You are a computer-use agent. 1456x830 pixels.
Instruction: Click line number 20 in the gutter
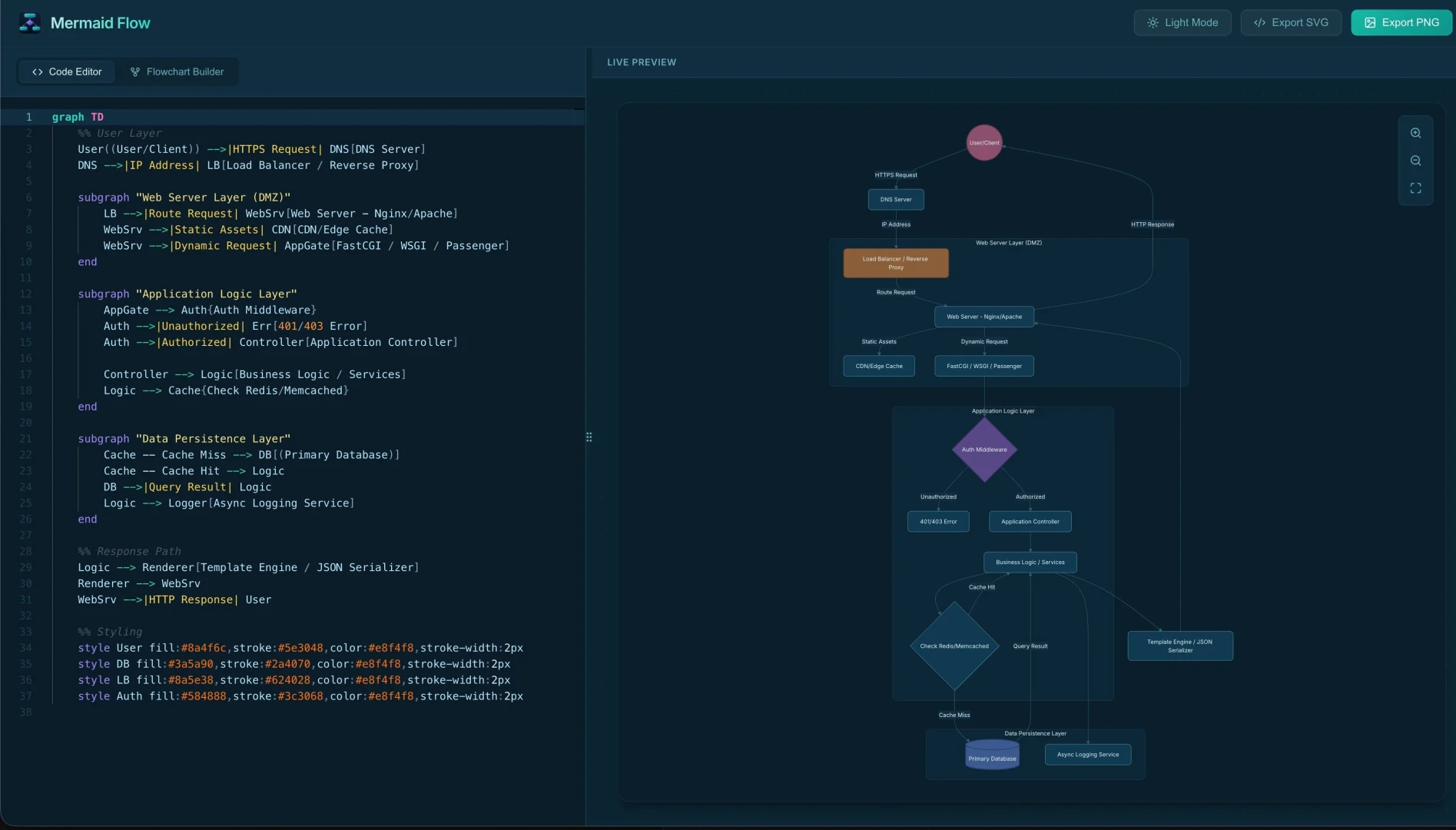click(25, 423)
